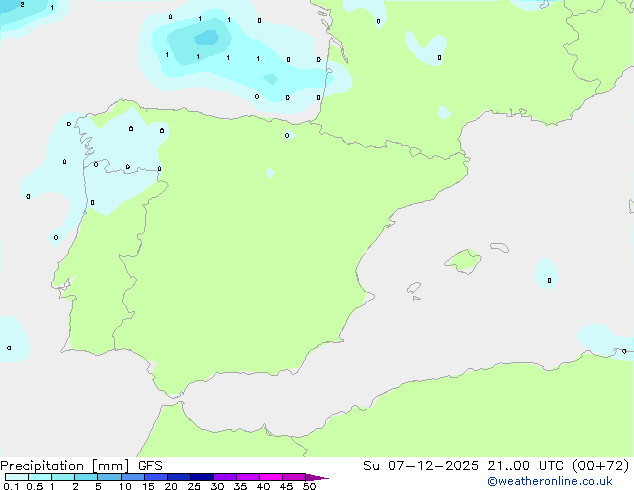
Task: Pick the 0.5 mm legend color swatch
Action: (40, 477)
